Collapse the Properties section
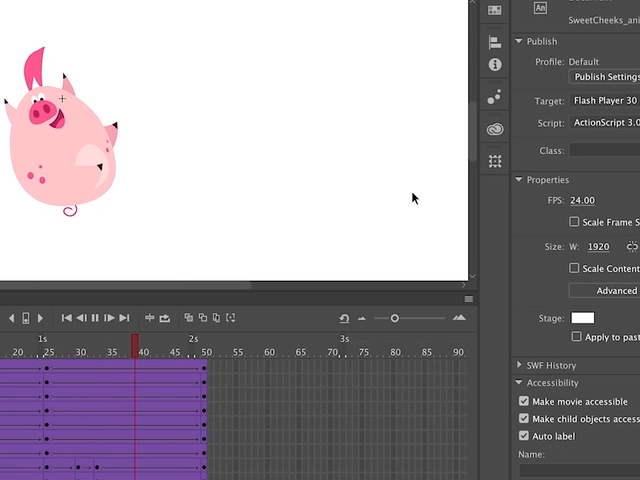Image resolution: width=640 pixels, height=480 pixels. pyautogui.click(x=519, y=179)
